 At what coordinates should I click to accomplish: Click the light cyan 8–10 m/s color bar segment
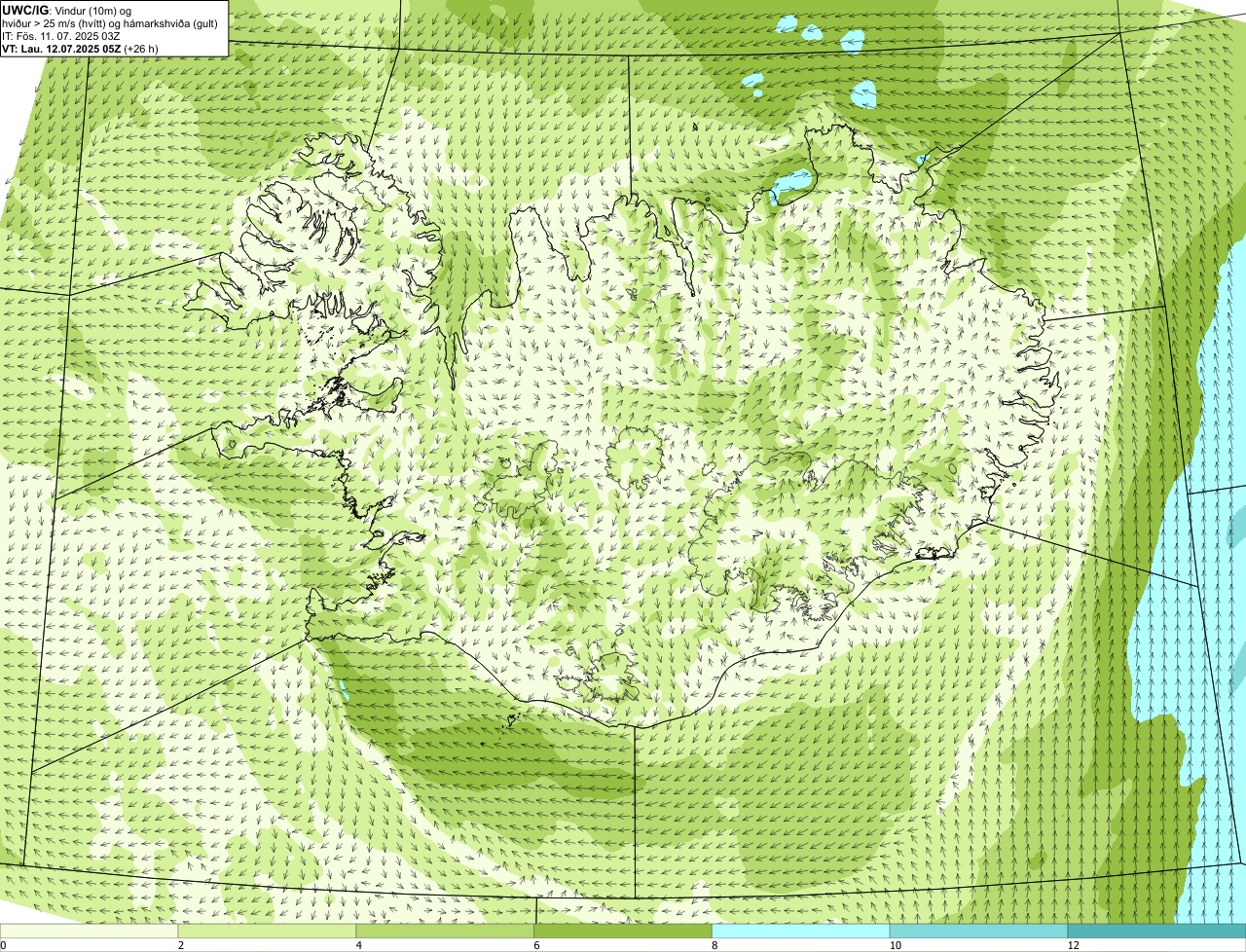pos(802,931)
